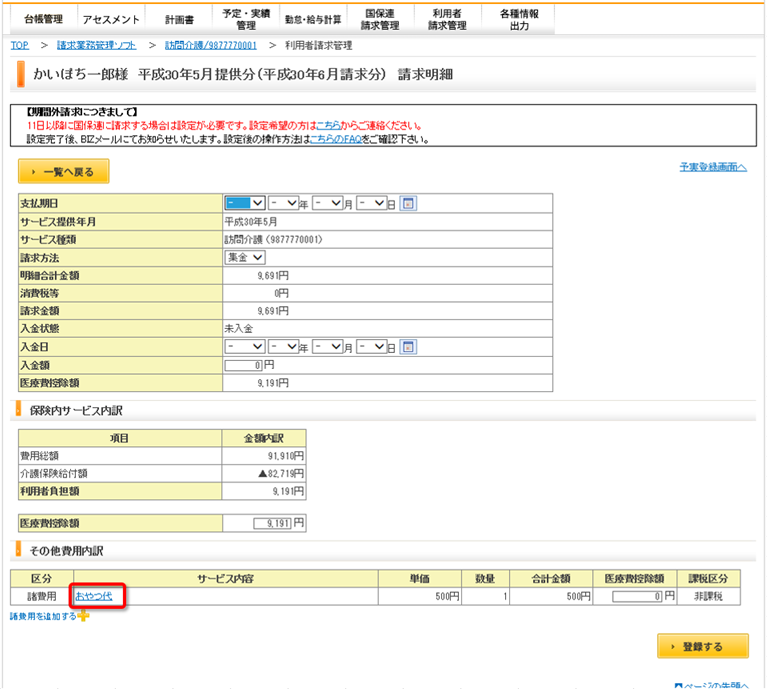Go to TOP breadcrumb link
The height and width of the screenshot is (690, 768).
[x=20, y=46]
